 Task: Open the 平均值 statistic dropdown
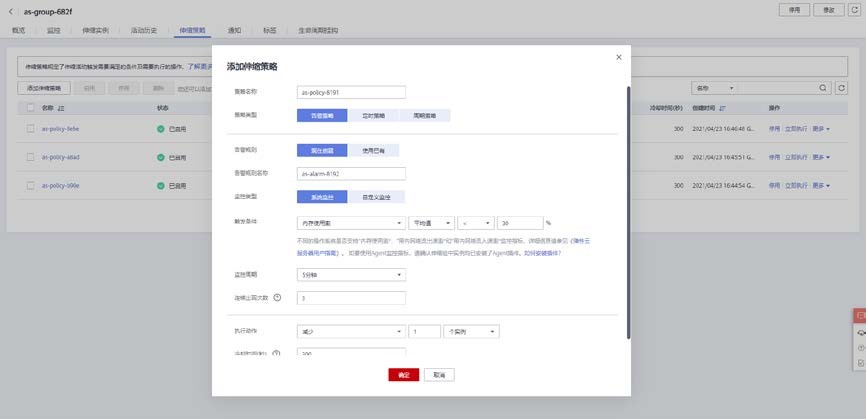point(431,223)
